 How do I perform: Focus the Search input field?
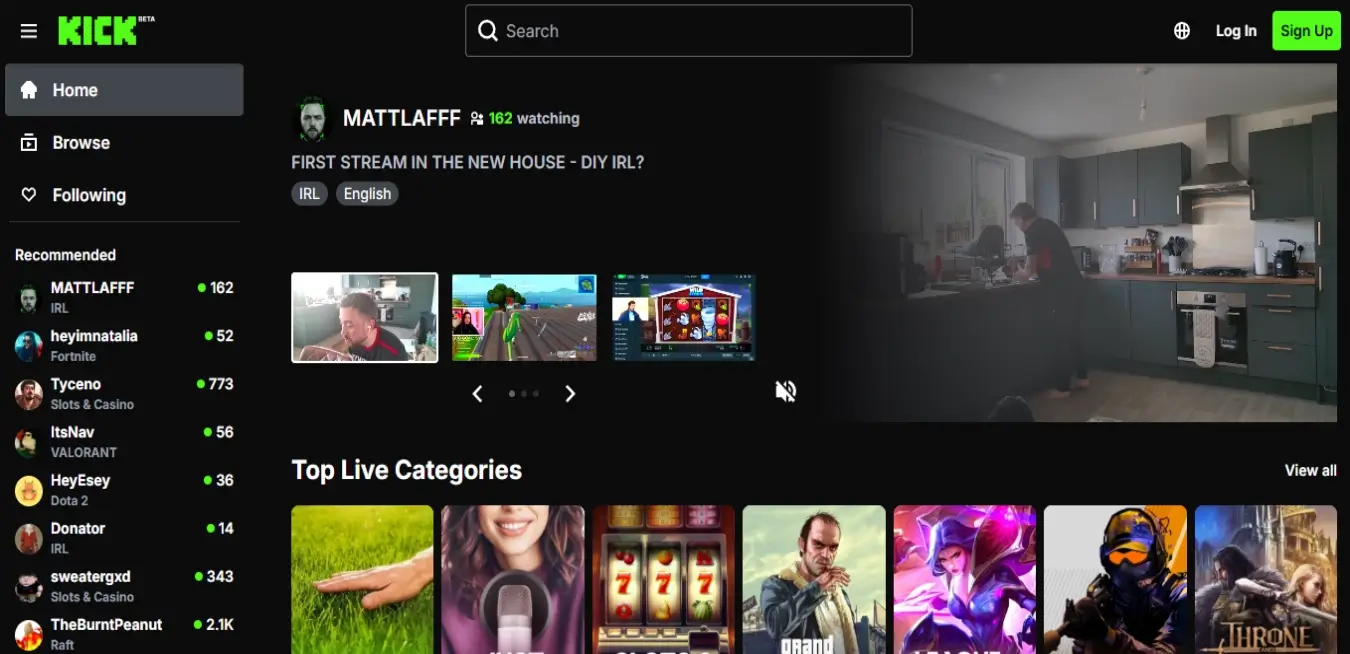tap(688, 31)
